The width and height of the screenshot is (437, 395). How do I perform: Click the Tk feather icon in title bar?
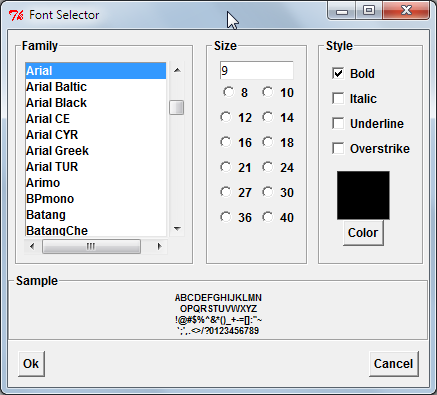point(16,15)
